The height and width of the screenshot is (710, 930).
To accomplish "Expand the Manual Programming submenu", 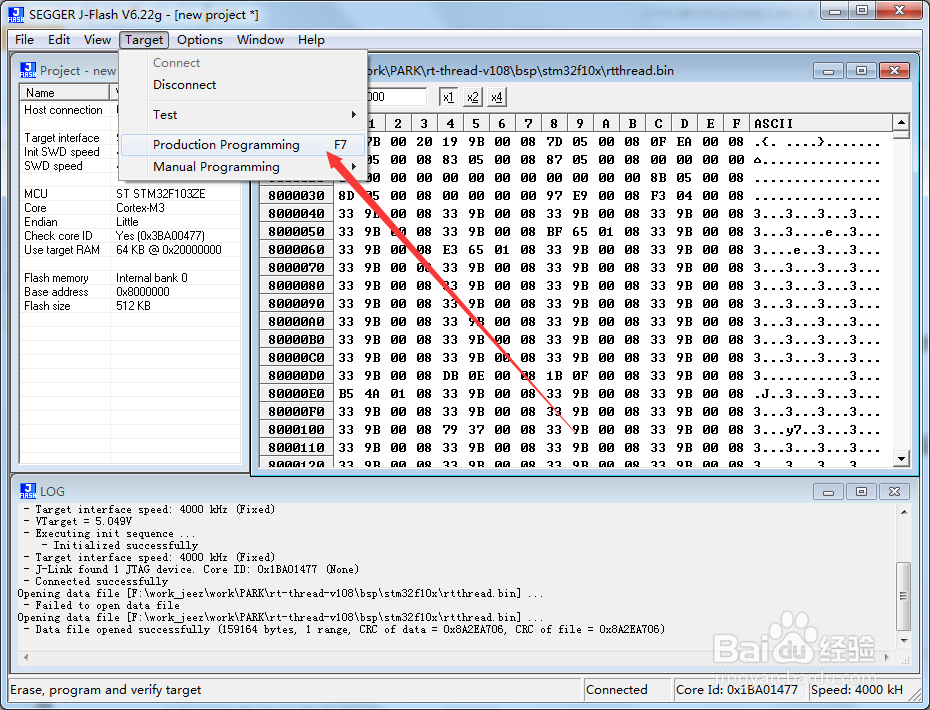I will 243,167.
